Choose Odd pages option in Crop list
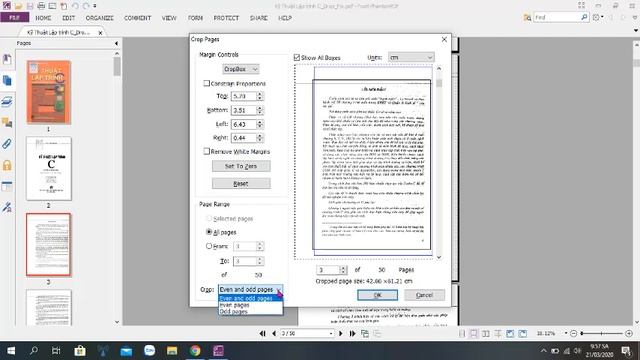This screenshot has width=640, height=360. (x=250, y=311)
